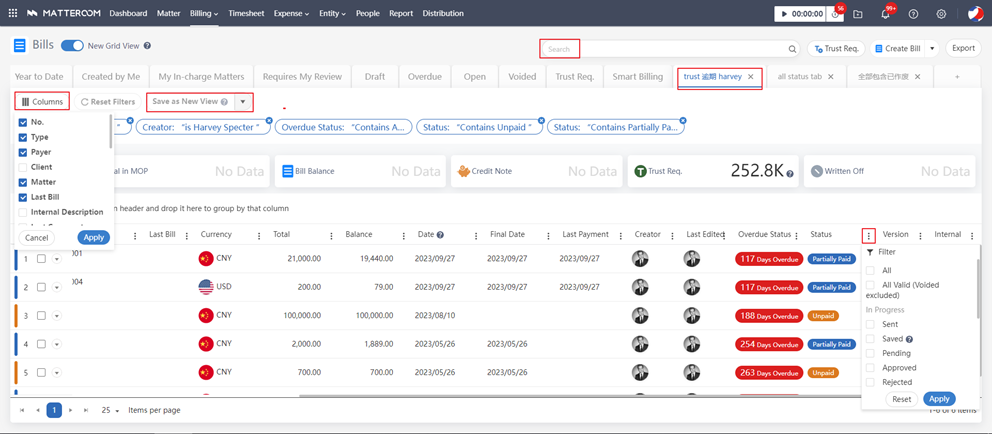Viewport: 992px width, 434px height.
Task: Start the timer play button
Action: 782,14
